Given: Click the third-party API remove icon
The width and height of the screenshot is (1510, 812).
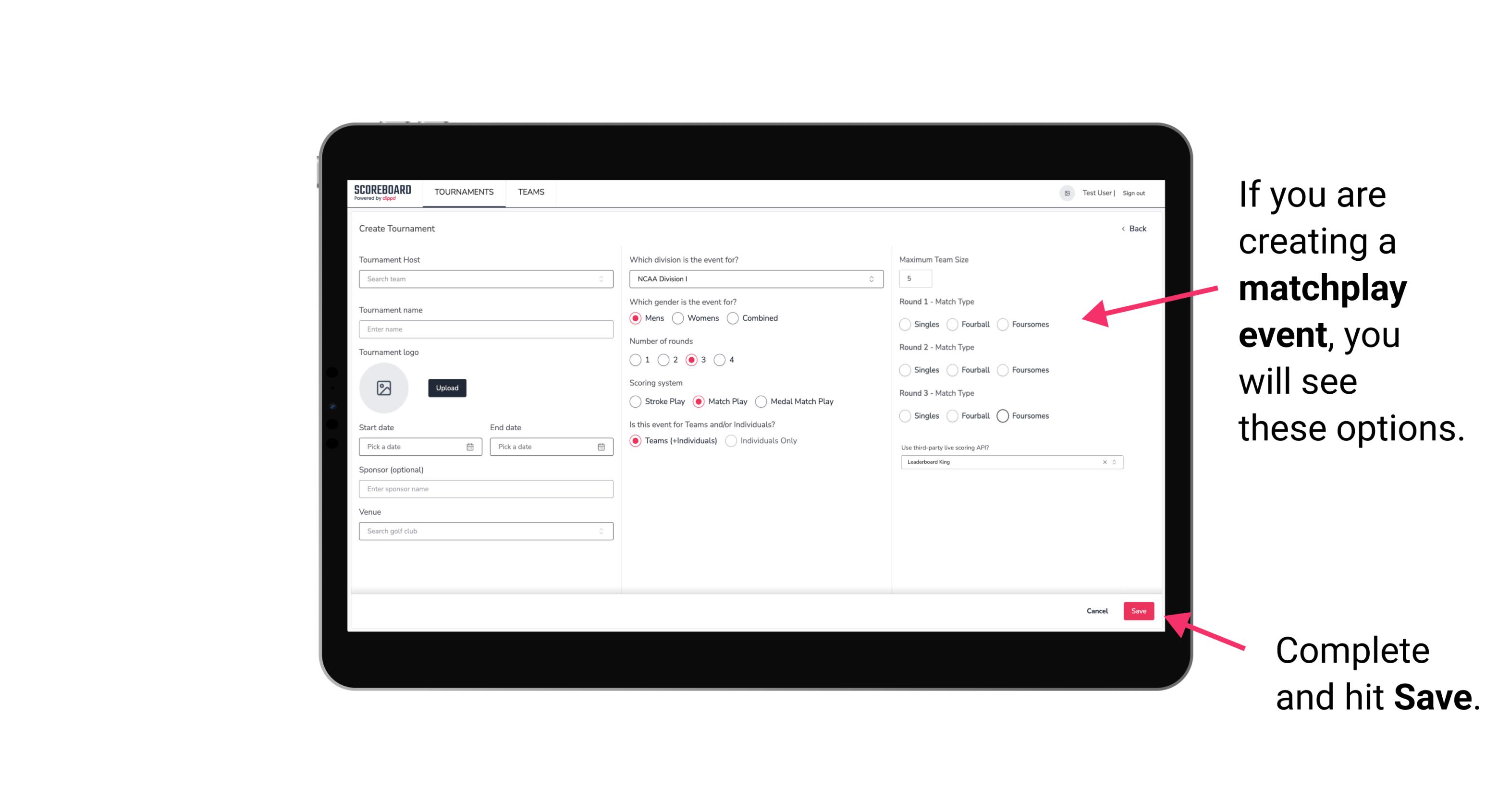Looking at the screenshot, I should [x=1104, y=461].
